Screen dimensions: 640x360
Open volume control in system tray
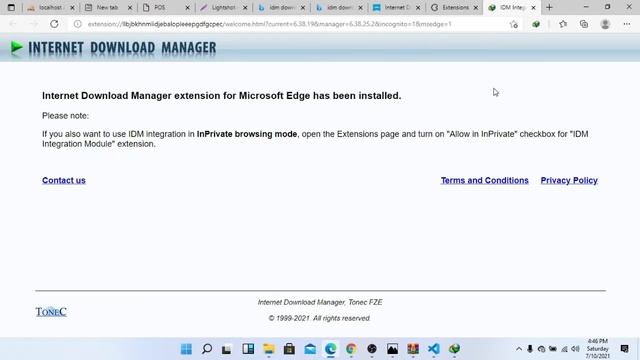(576, 349)
